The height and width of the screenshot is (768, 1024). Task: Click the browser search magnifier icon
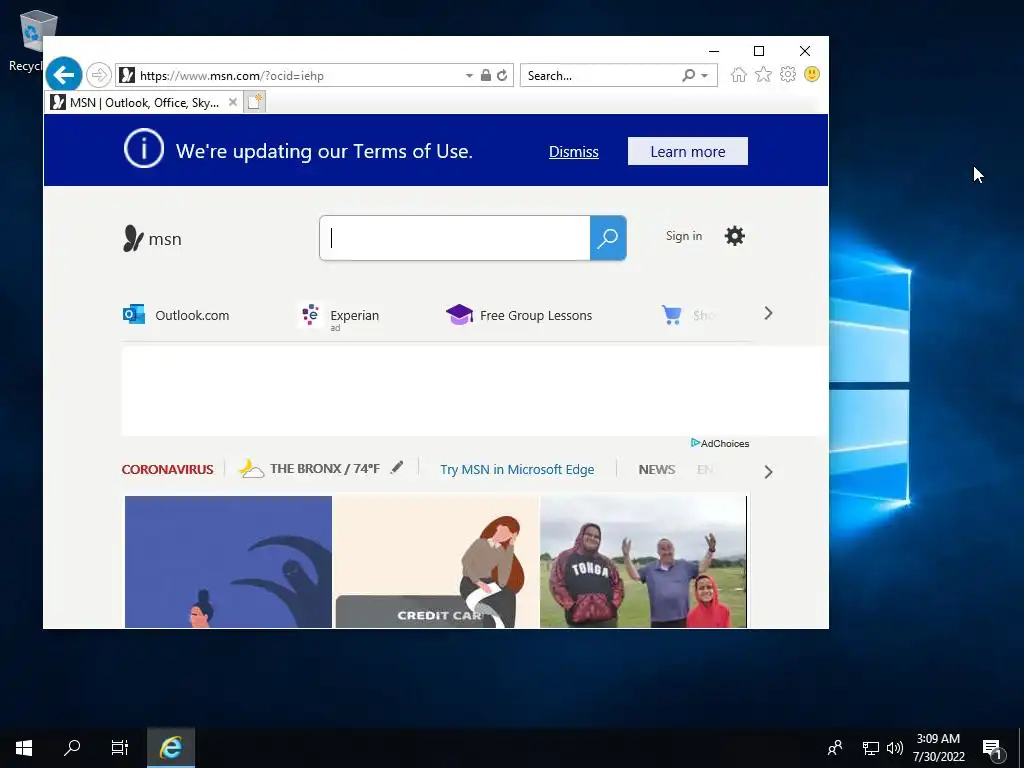pyautogui.click(x=688, y=75)
